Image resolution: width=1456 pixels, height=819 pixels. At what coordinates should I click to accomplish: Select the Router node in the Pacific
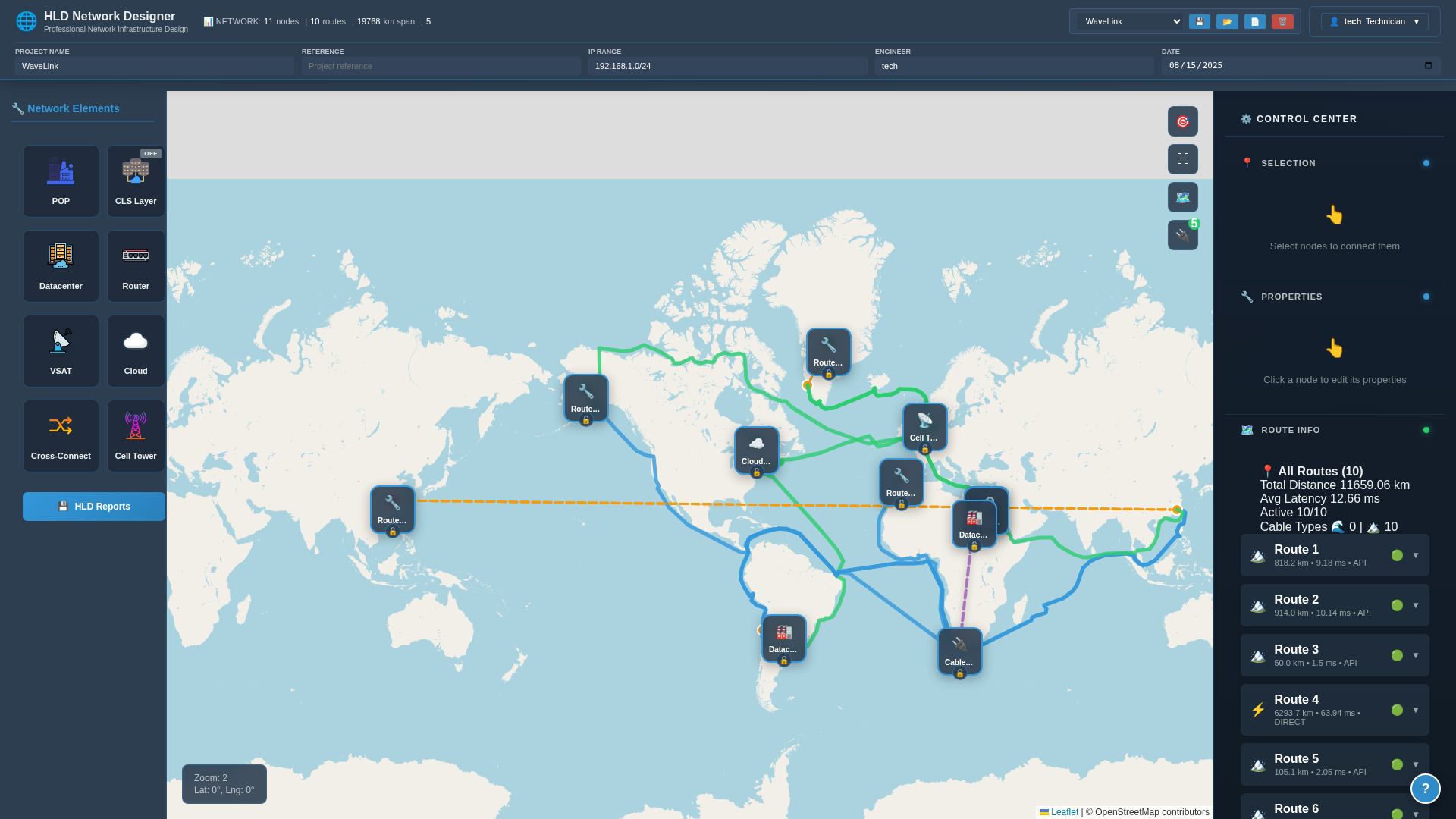tap(392, 509)
